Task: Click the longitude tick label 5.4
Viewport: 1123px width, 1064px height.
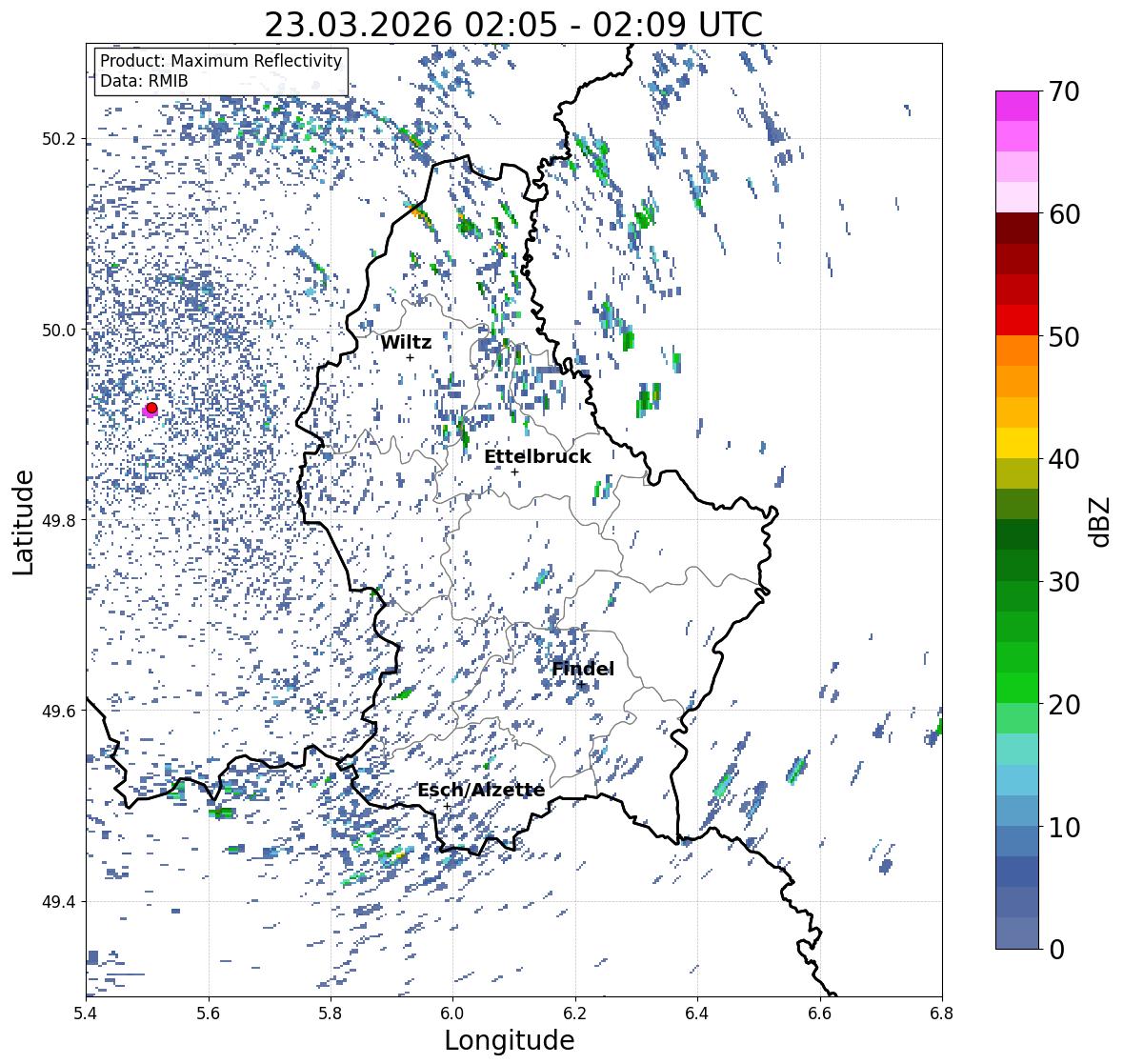Action: coord(86,1014)
